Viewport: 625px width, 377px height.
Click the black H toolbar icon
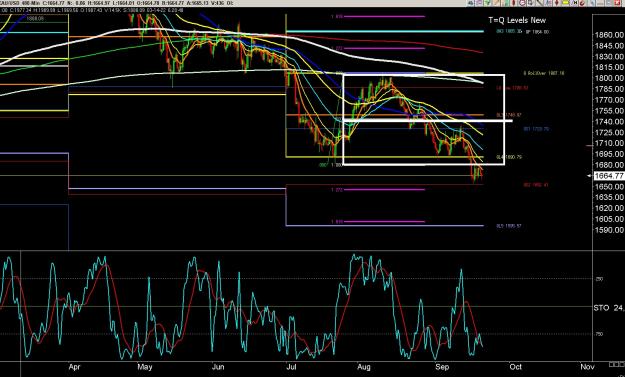pos(575,3)
